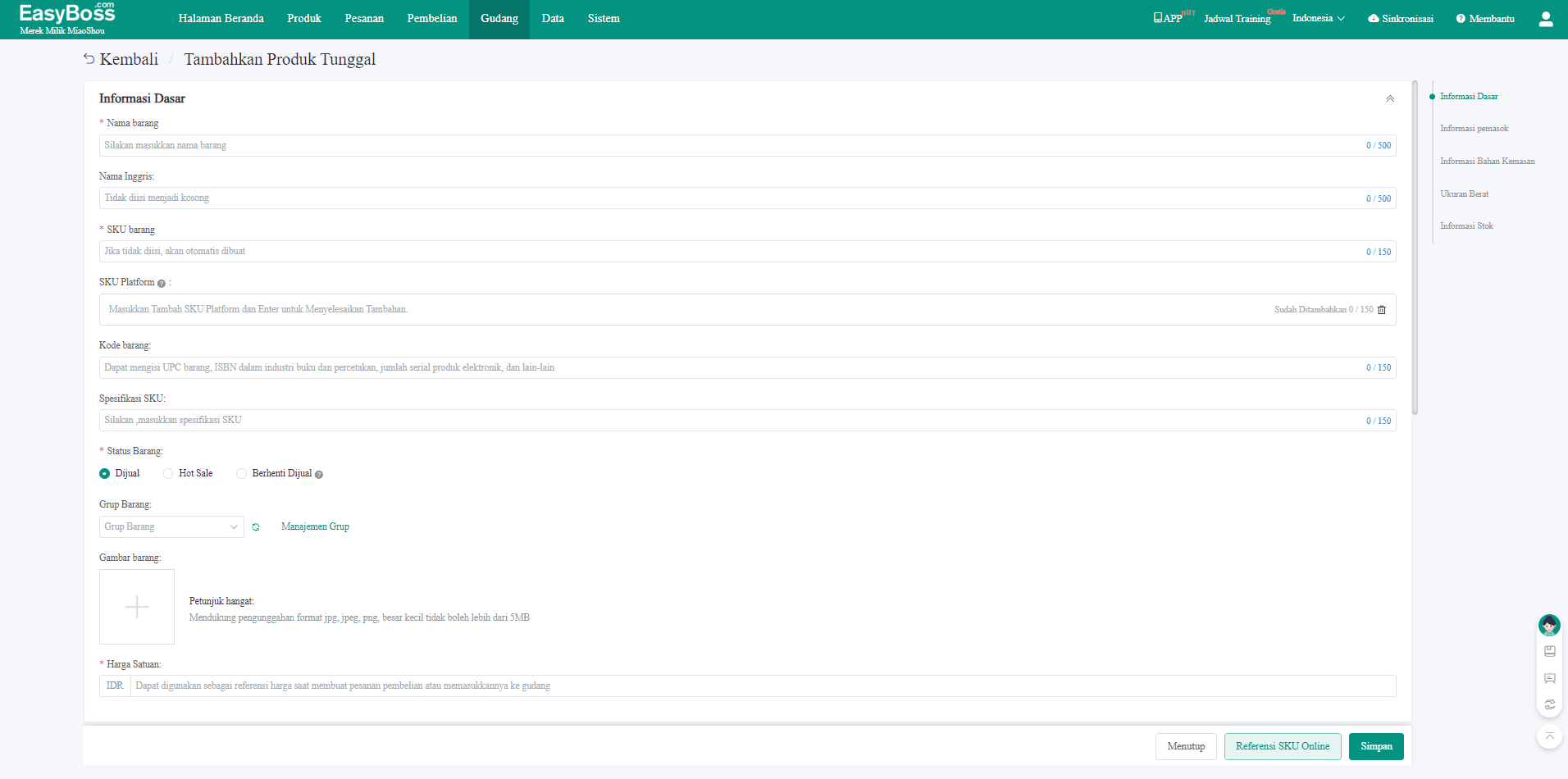
Task: Click the form's vertical scrollbar
Action: pyautogui.click(x=1415, y=248)
